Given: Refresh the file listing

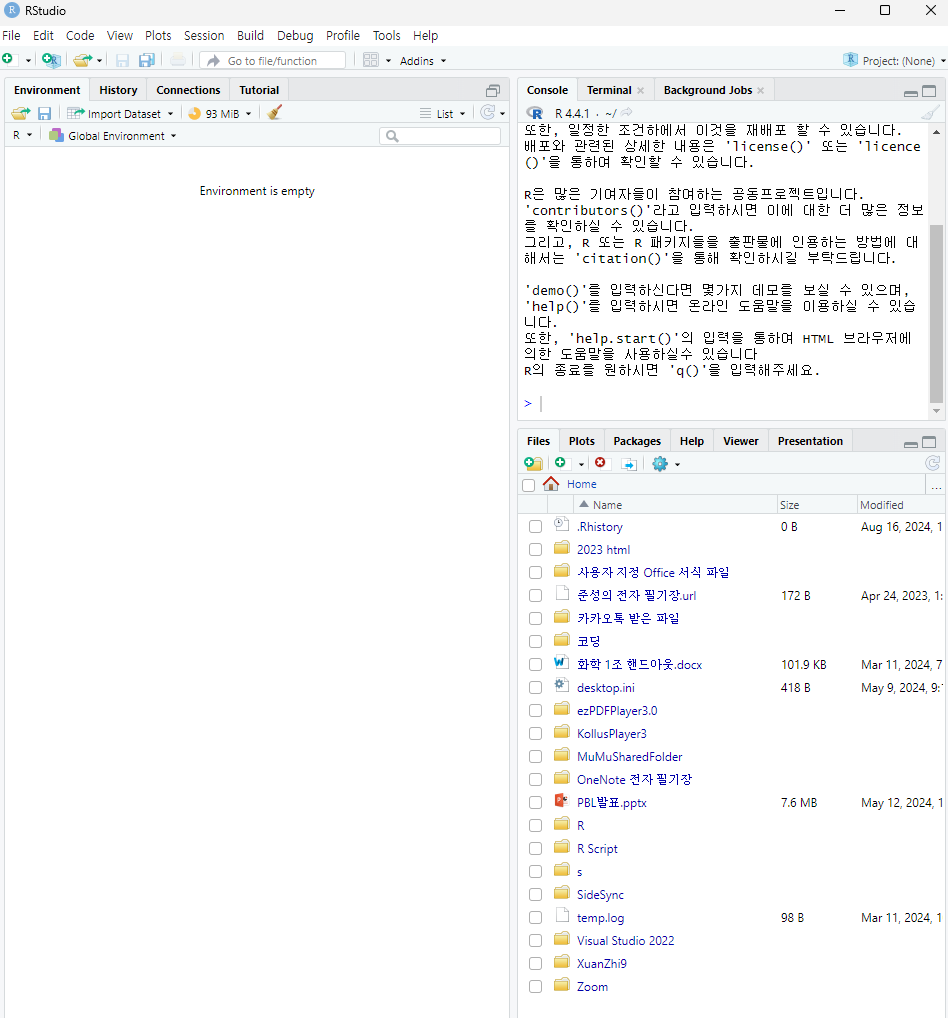Looking at the screenshot, I should 932,463.
